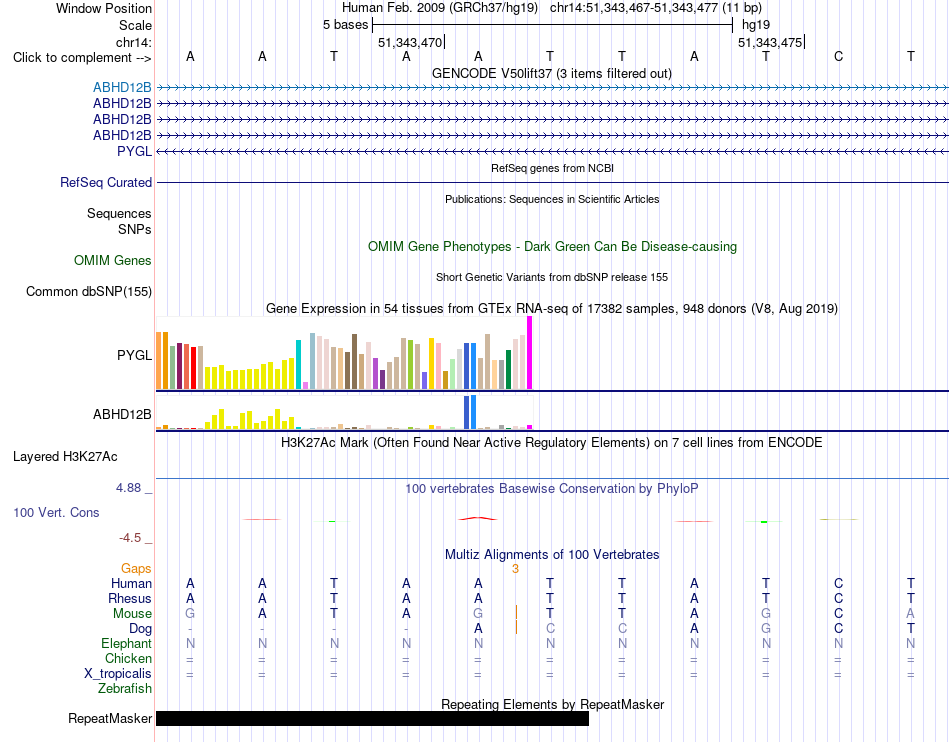This screenshot has width=950, height=742.
Task: Select the 'Click to complement -->' label
Action: pos(82,58)
